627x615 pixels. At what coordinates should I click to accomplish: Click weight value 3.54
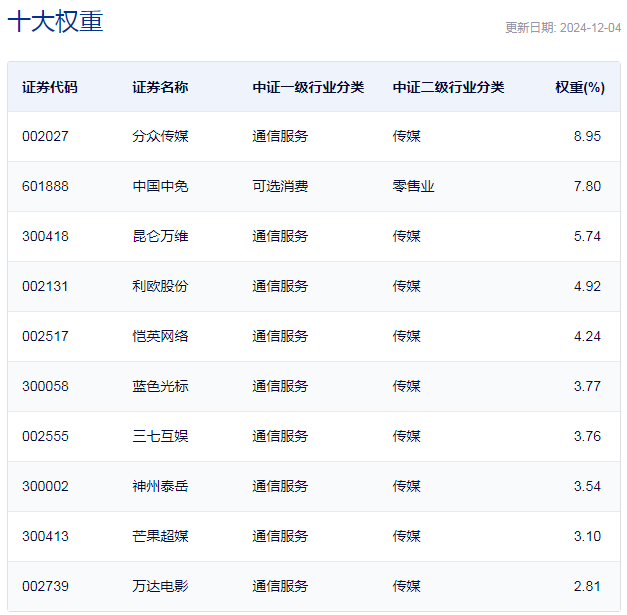pos(587,486)
